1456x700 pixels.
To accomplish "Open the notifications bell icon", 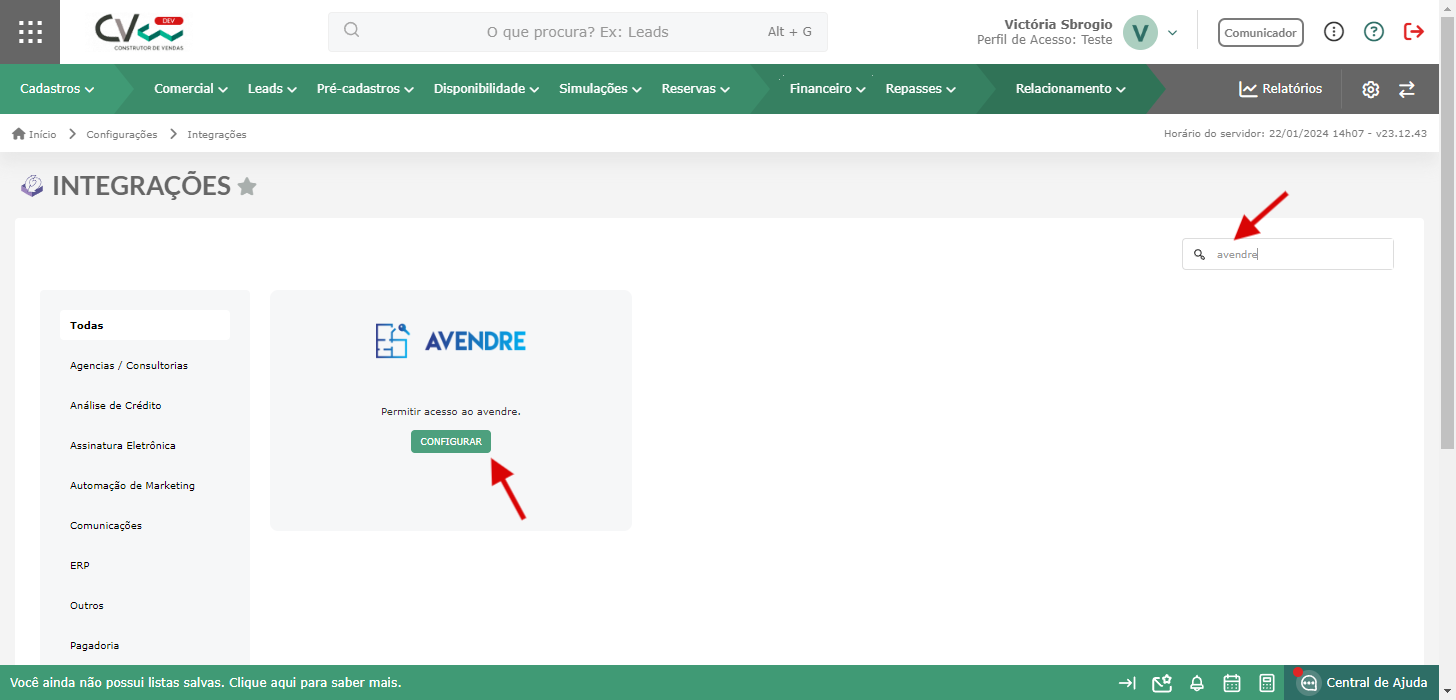I will 1197,683.
